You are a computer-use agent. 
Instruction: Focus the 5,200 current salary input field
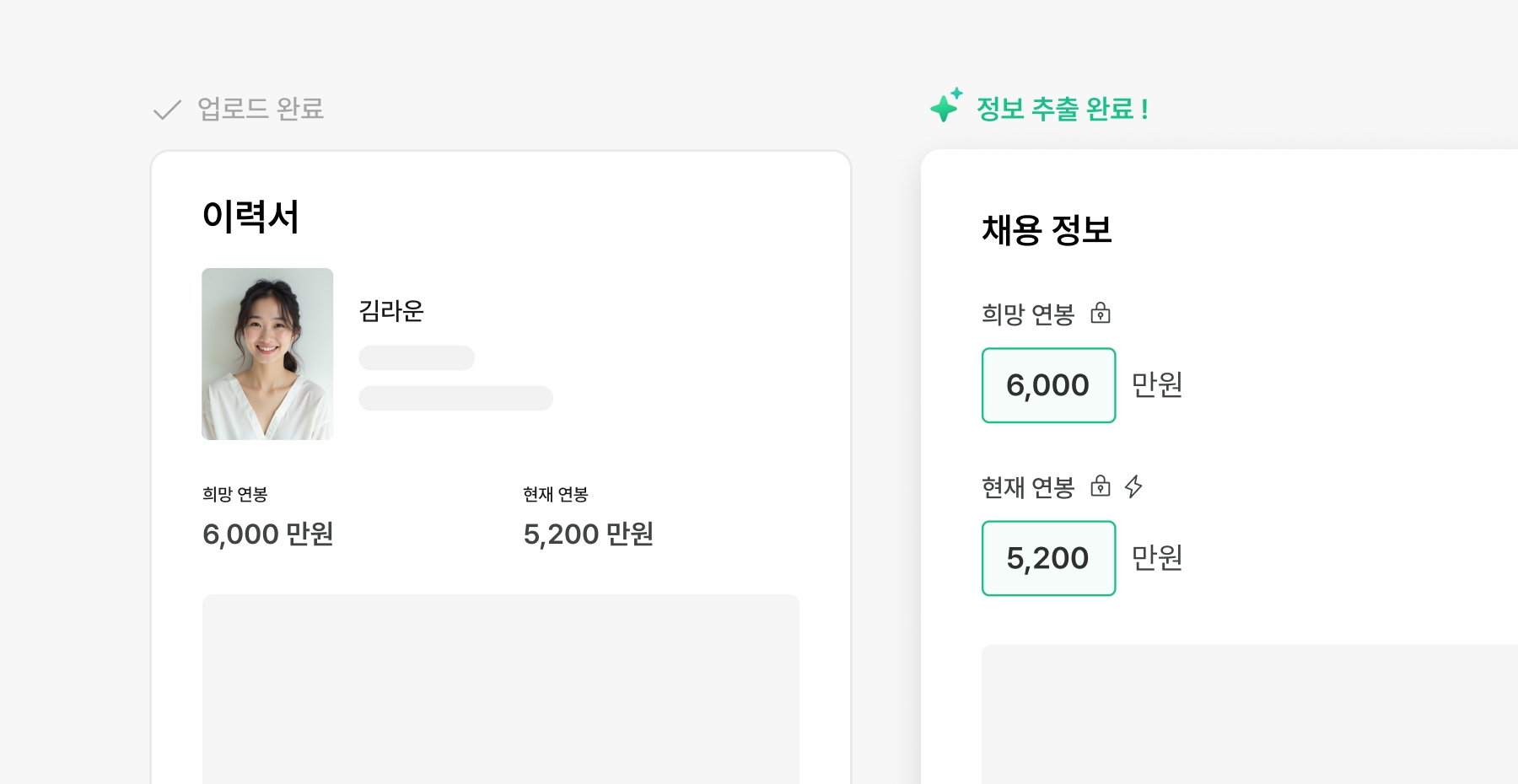click(x=1048, y=558)
